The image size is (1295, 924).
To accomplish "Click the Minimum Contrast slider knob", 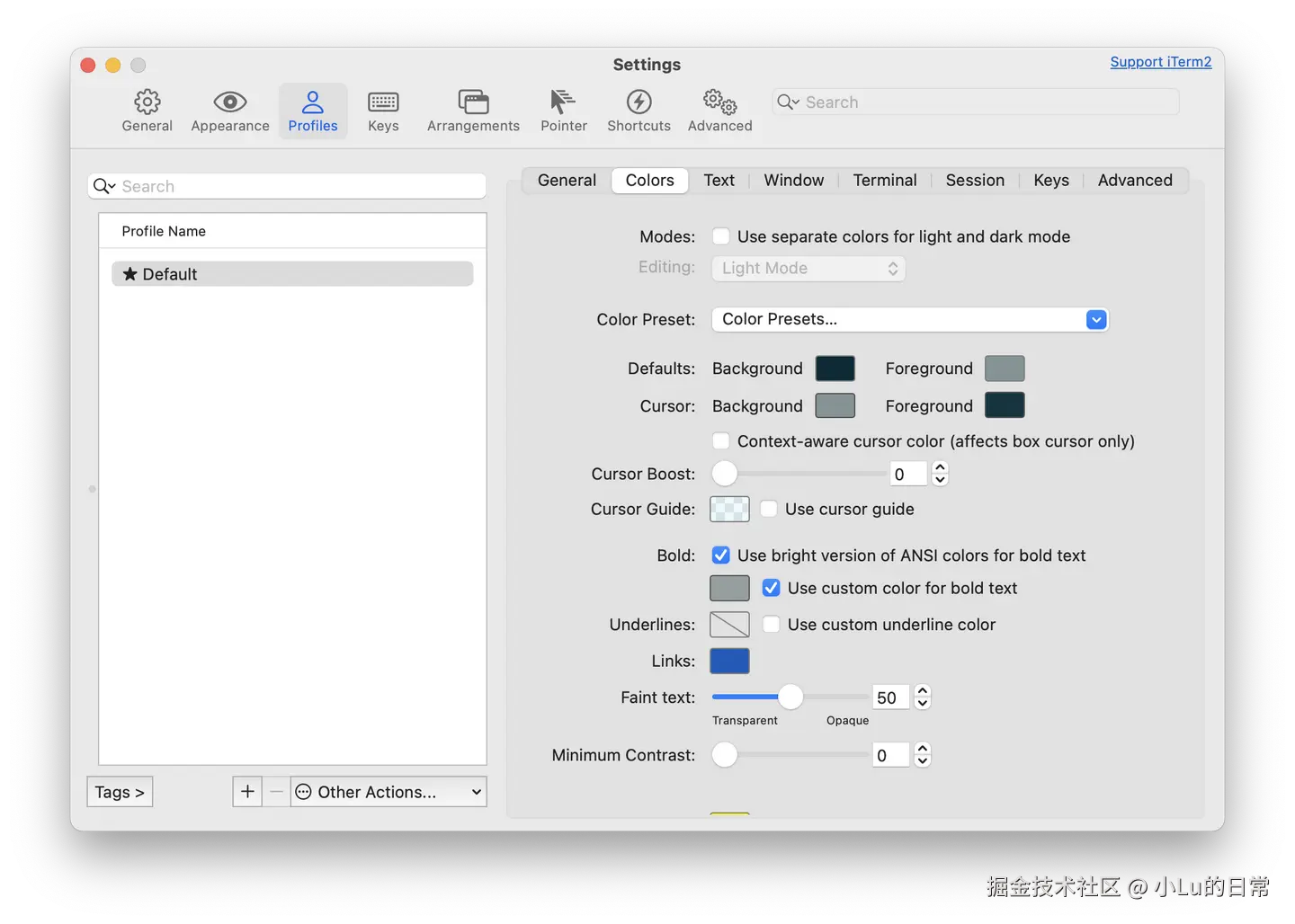I will pyautogui.click(x=725, y=755).
